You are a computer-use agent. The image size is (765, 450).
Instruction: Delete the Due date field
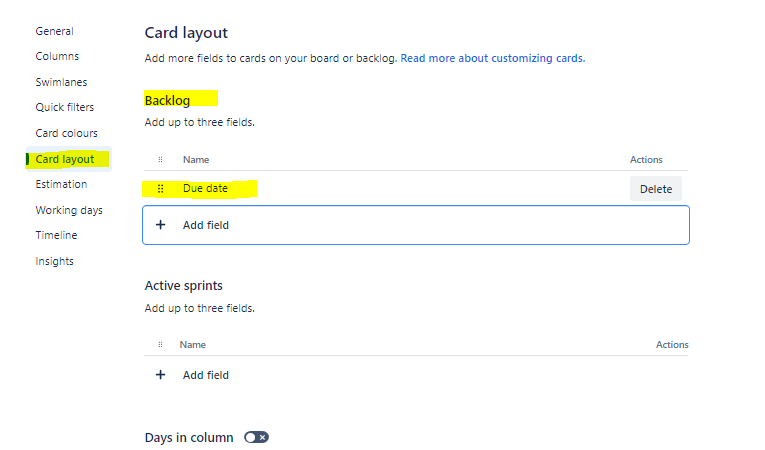655,189
